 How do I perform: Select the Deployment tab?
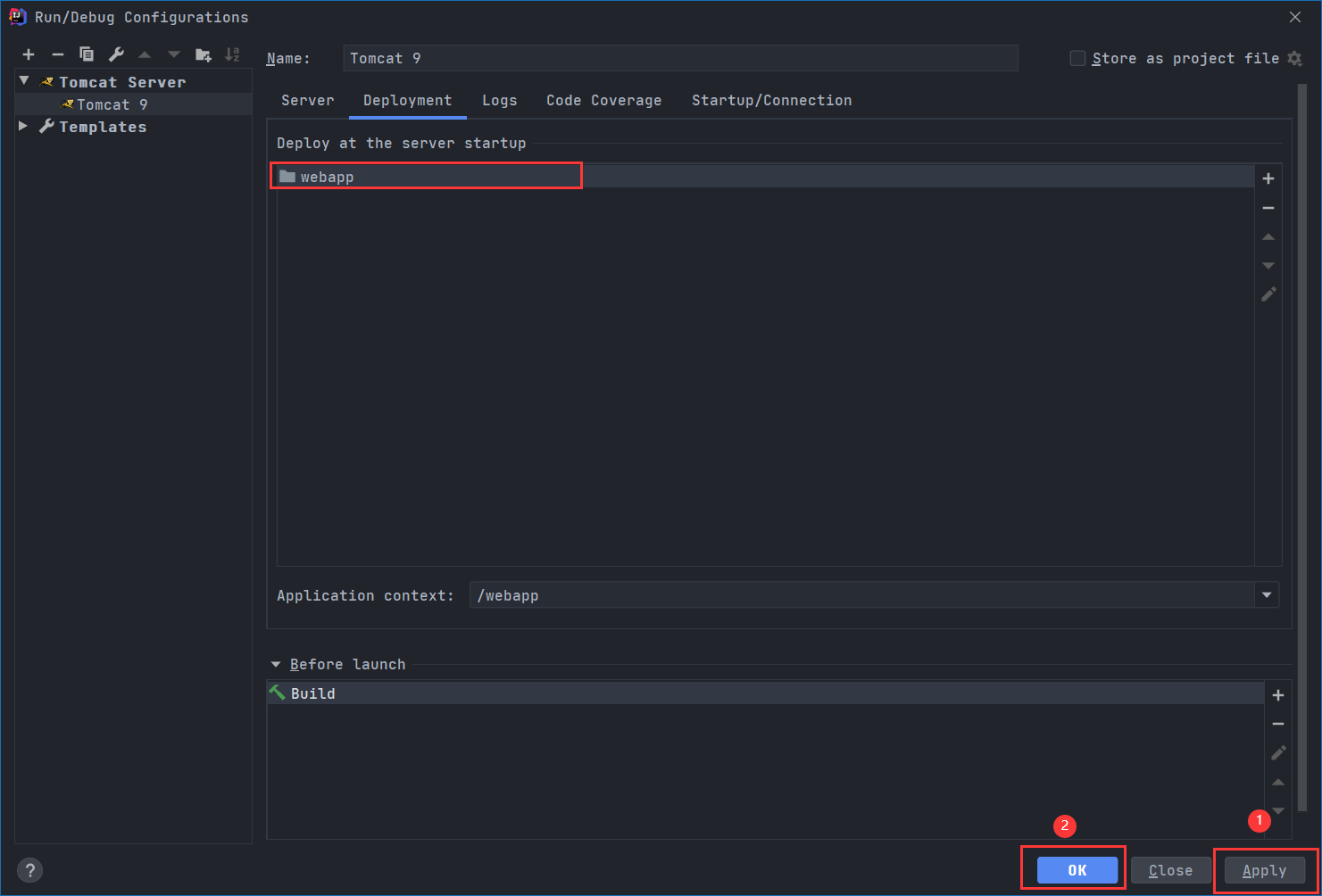tap(408, 100)
